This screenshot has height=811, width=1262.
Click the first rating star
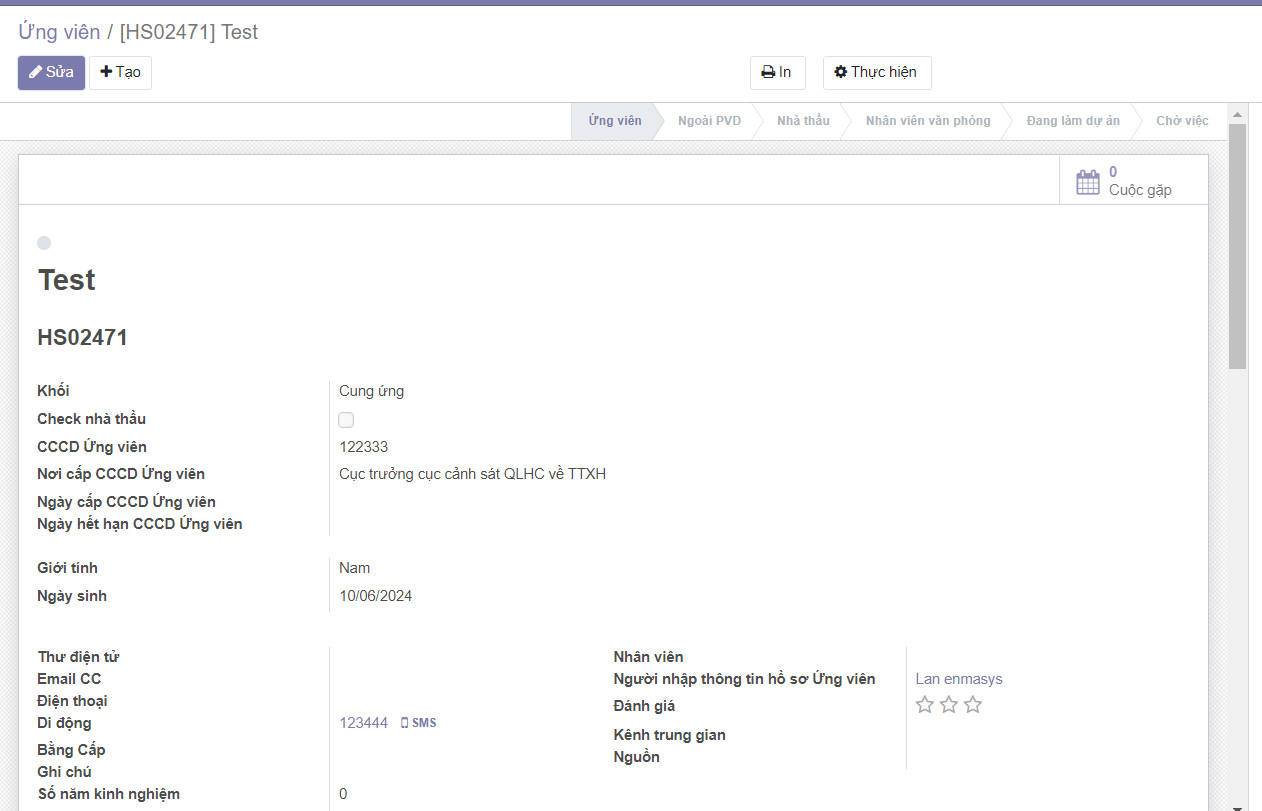(925, 705)
